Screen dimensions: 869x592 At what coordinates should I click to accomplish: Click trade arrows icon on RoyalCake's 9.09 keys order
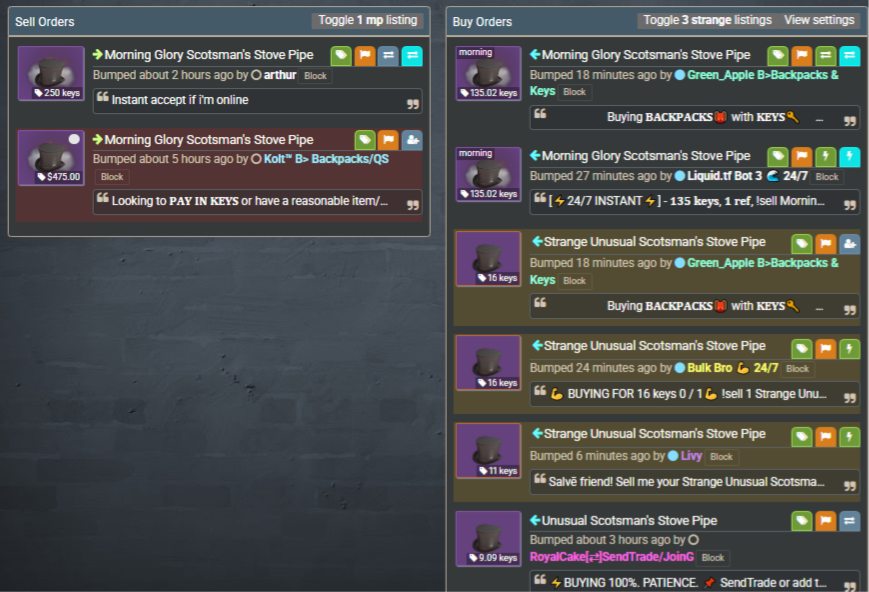(x=849, y=521)
